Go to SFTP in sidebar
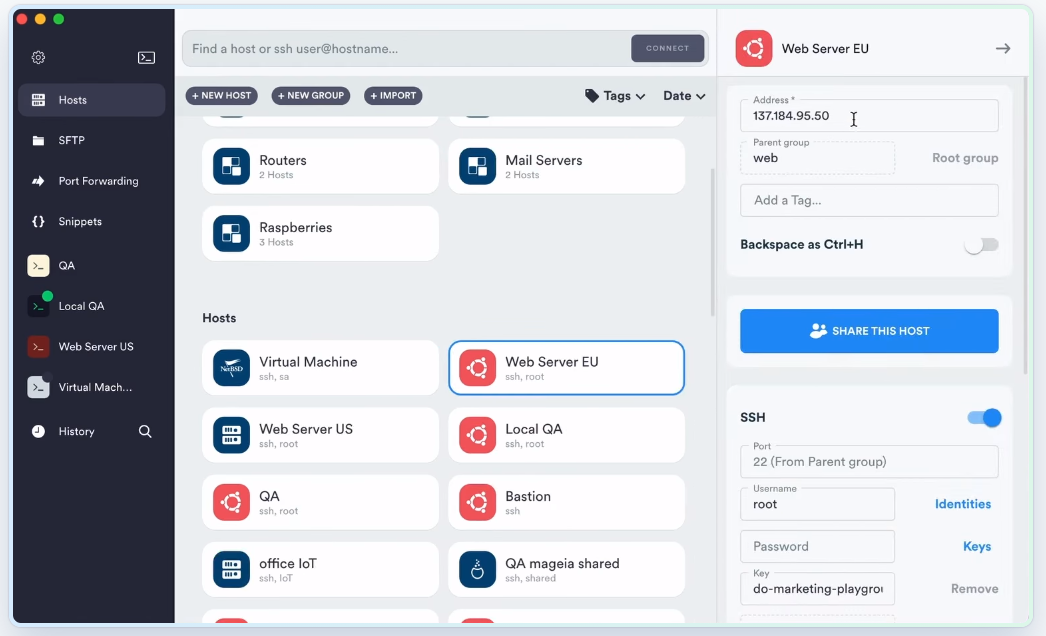This screenshot has height=636, width=1046. click(72, 141)
